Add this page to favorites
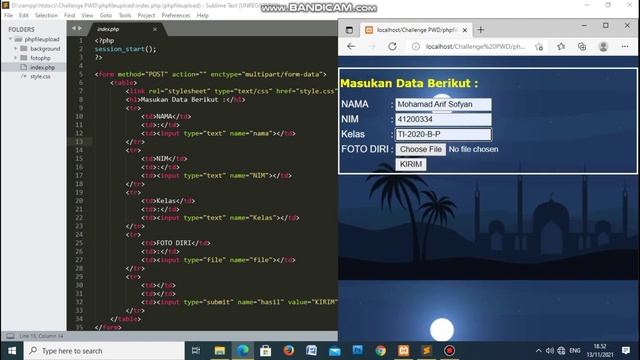The width and height of the screenshot is (640, 360). (539, 47)
